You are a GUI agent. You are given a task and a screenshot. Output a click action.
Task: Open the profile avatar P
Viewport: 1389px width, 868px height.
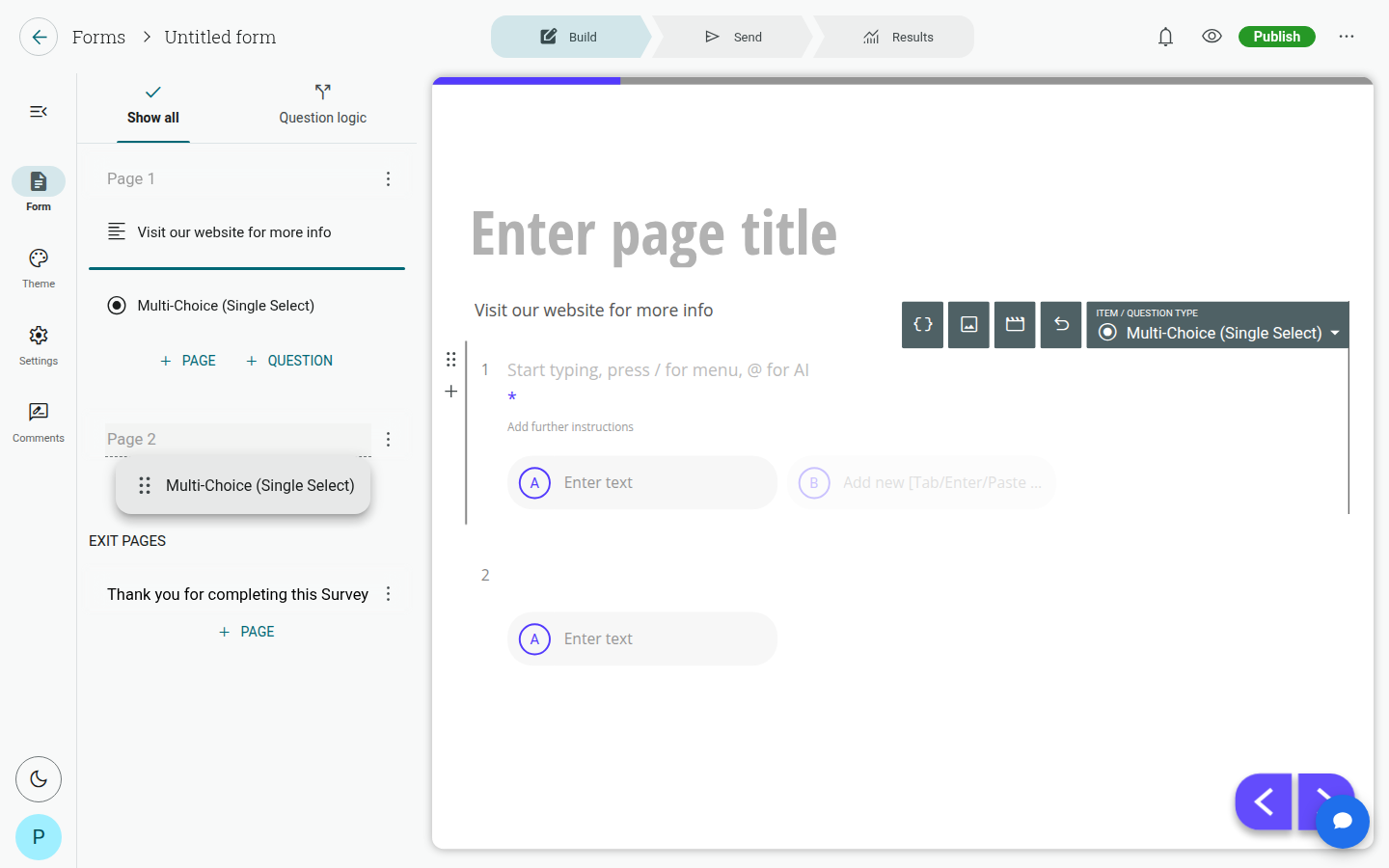[x=39, y=837]
